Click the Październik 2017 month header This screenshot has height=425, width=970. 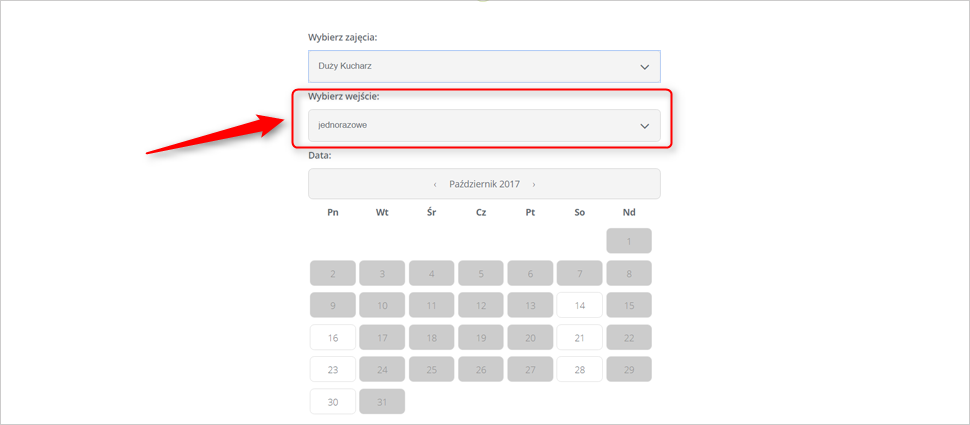[484, 184]
